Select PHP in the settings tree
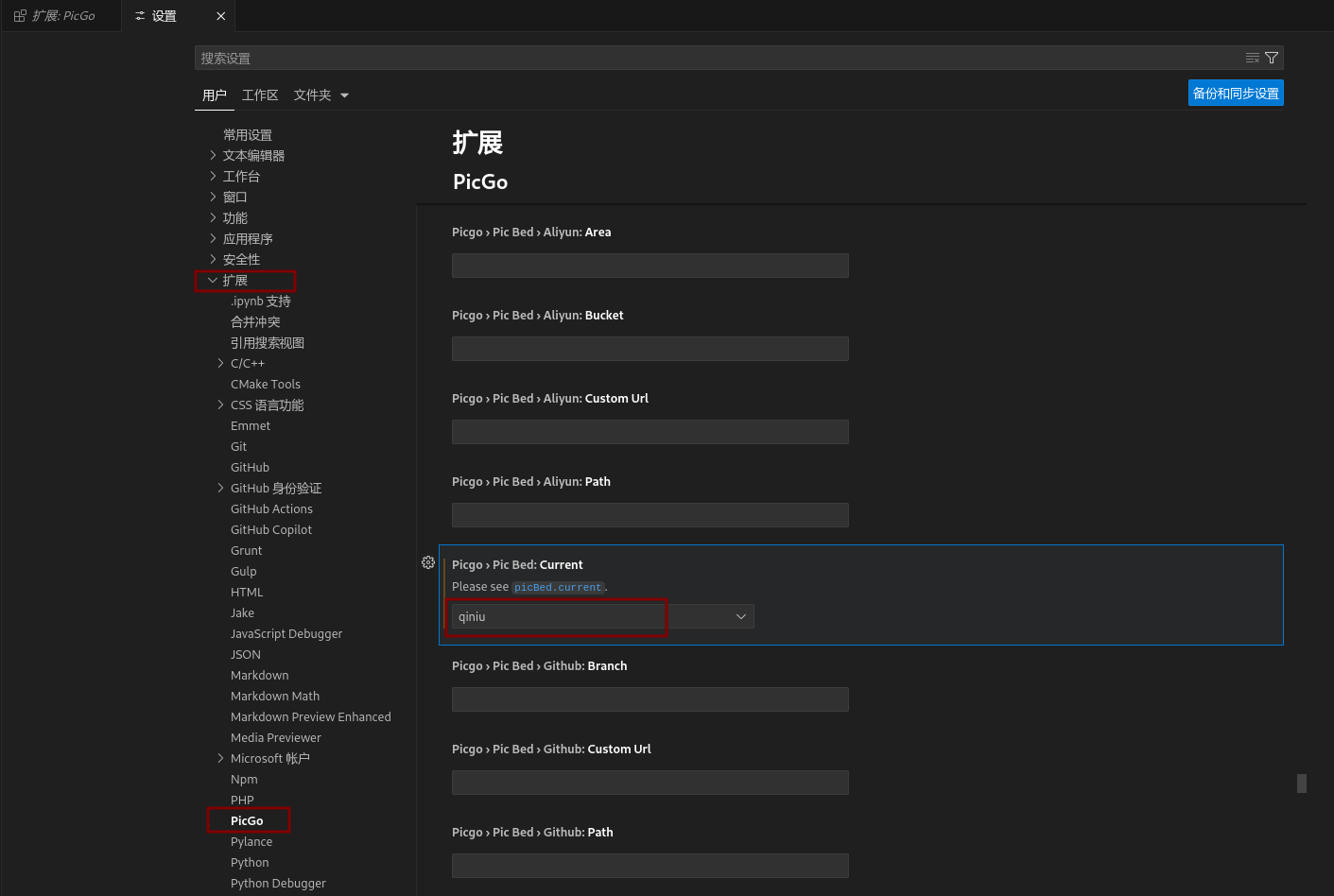Screen dimensions: 1334x896 [242, 800]
